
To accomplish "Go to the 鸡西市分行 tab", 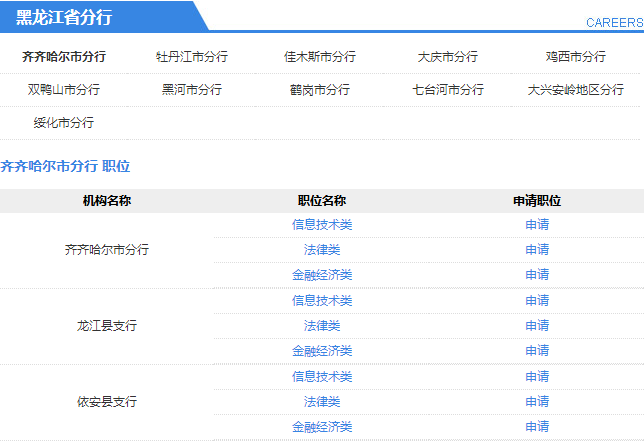I will (x=576, y=57).
